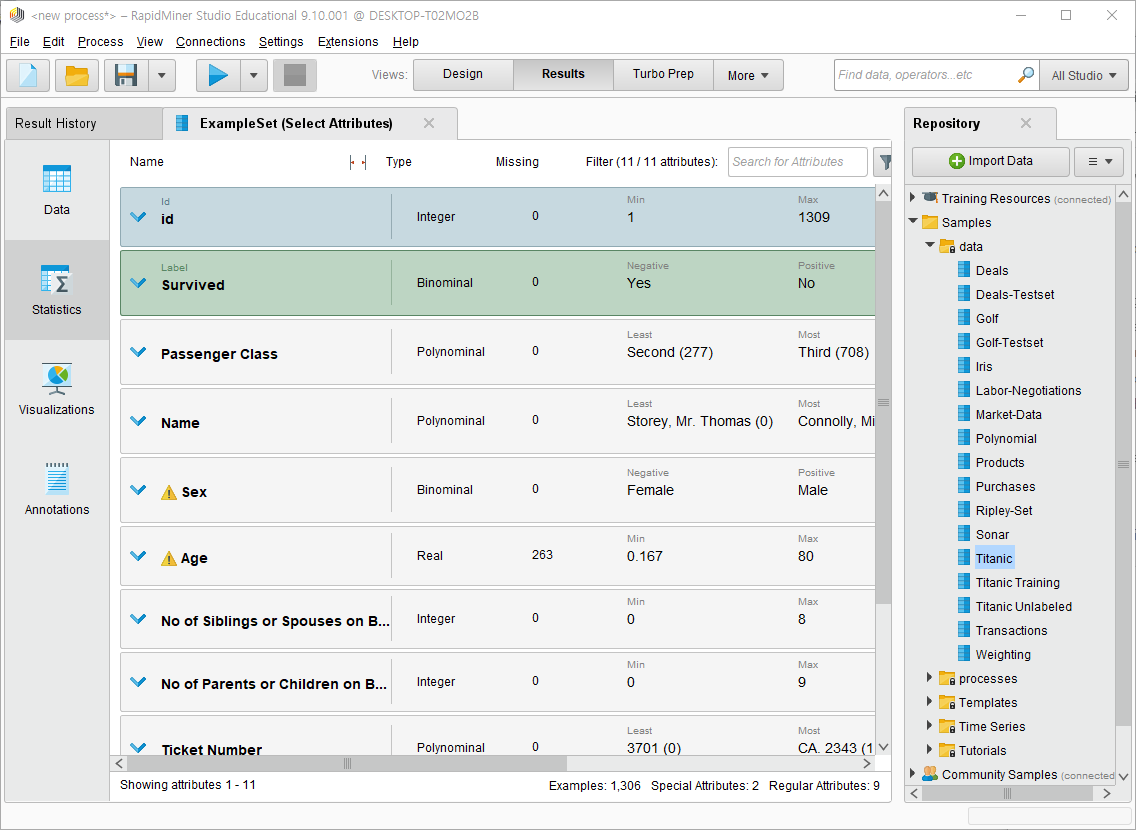Click the Samples folder icon
Screen dimensions: 1136x830
pyautogui.click(x=930, y=222)
